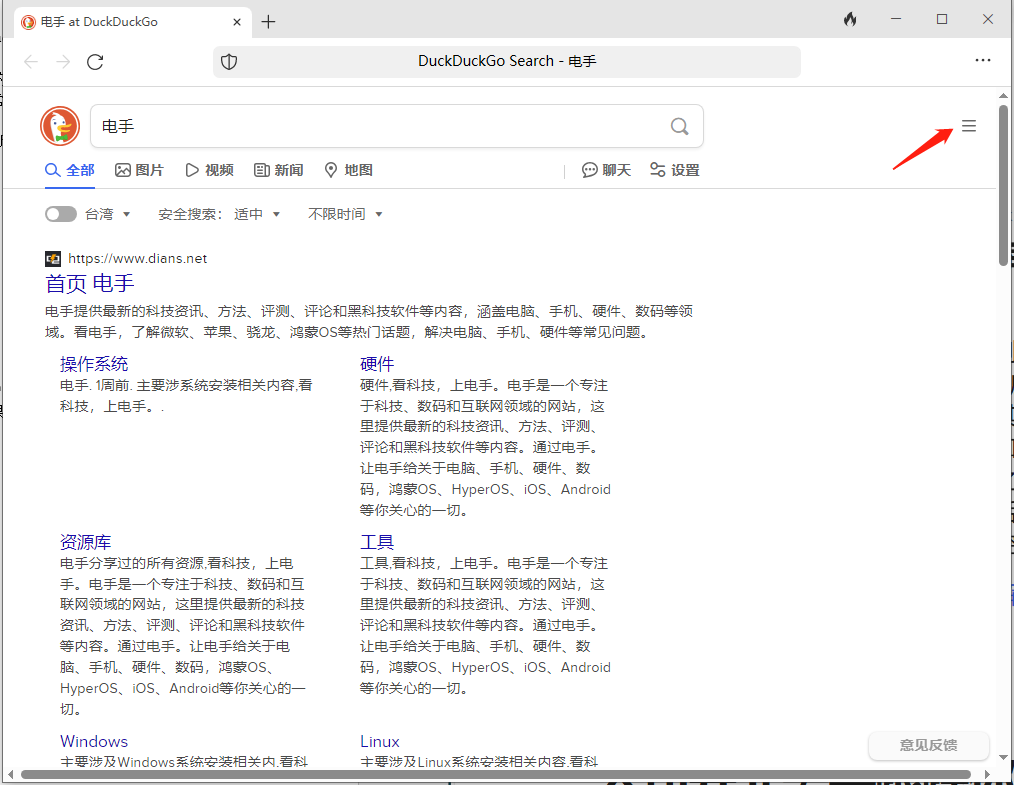Expand the 台湾 region dropdown

point(108,214)
